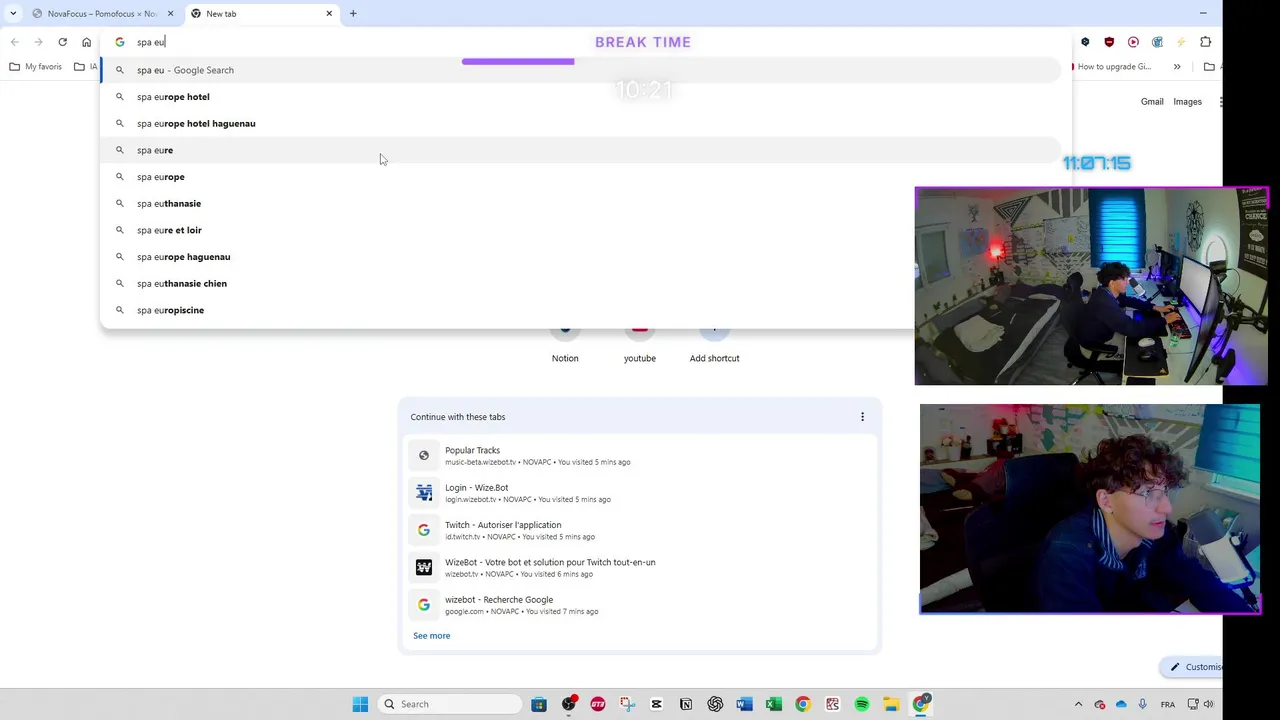The height and width of the screenshot is (720, 1280).
Task: Pick suggestion 'spa europe hotel haguenau'
Action: [580, 123]
